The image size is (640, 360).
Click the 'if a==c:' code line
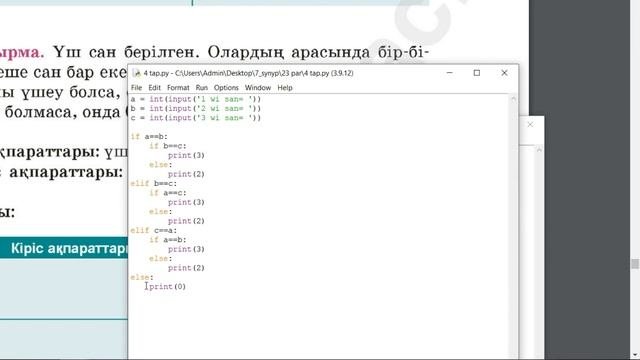pos(168,193)
